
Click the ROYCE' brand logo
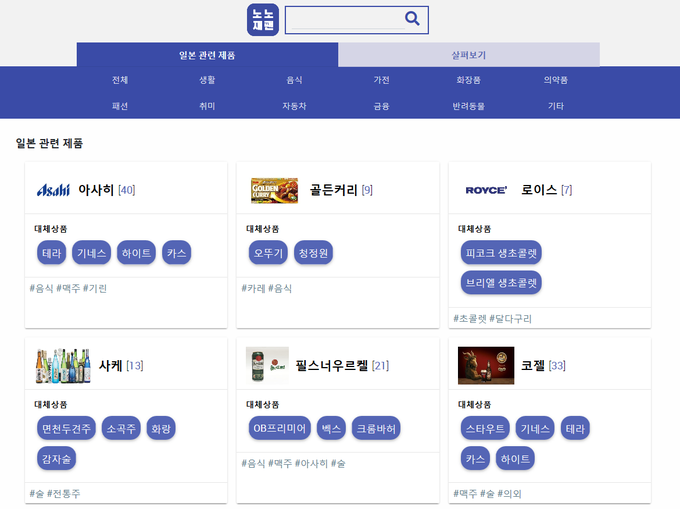pos(486,190)
